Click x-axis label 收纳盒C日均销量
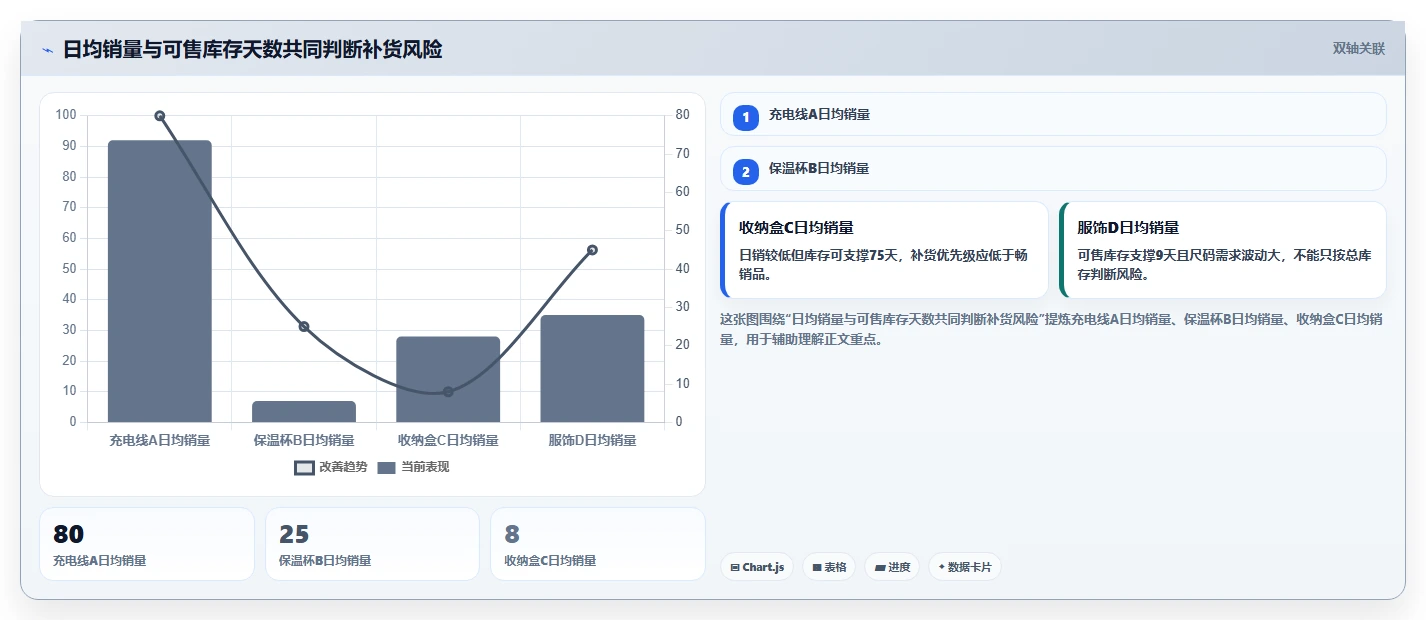 click(x=448, y=440)
